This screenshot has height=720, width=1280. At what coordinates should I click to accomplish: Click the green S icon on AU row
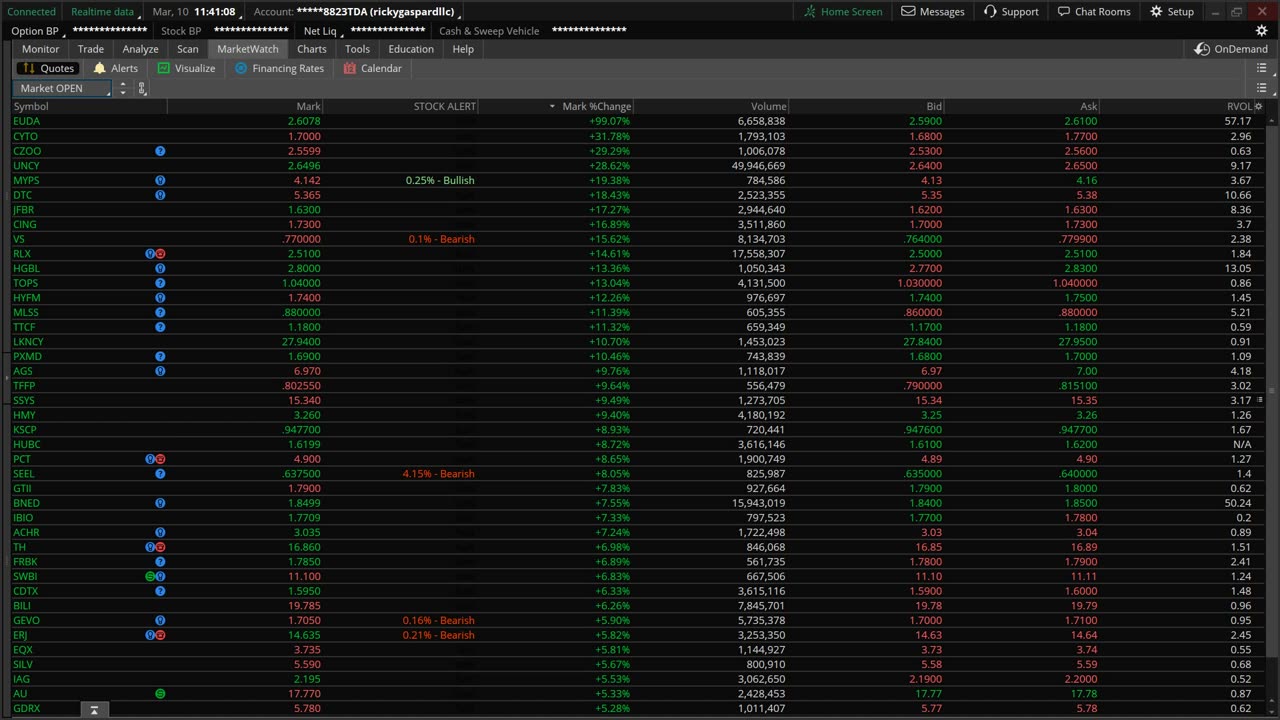[160, 693]
